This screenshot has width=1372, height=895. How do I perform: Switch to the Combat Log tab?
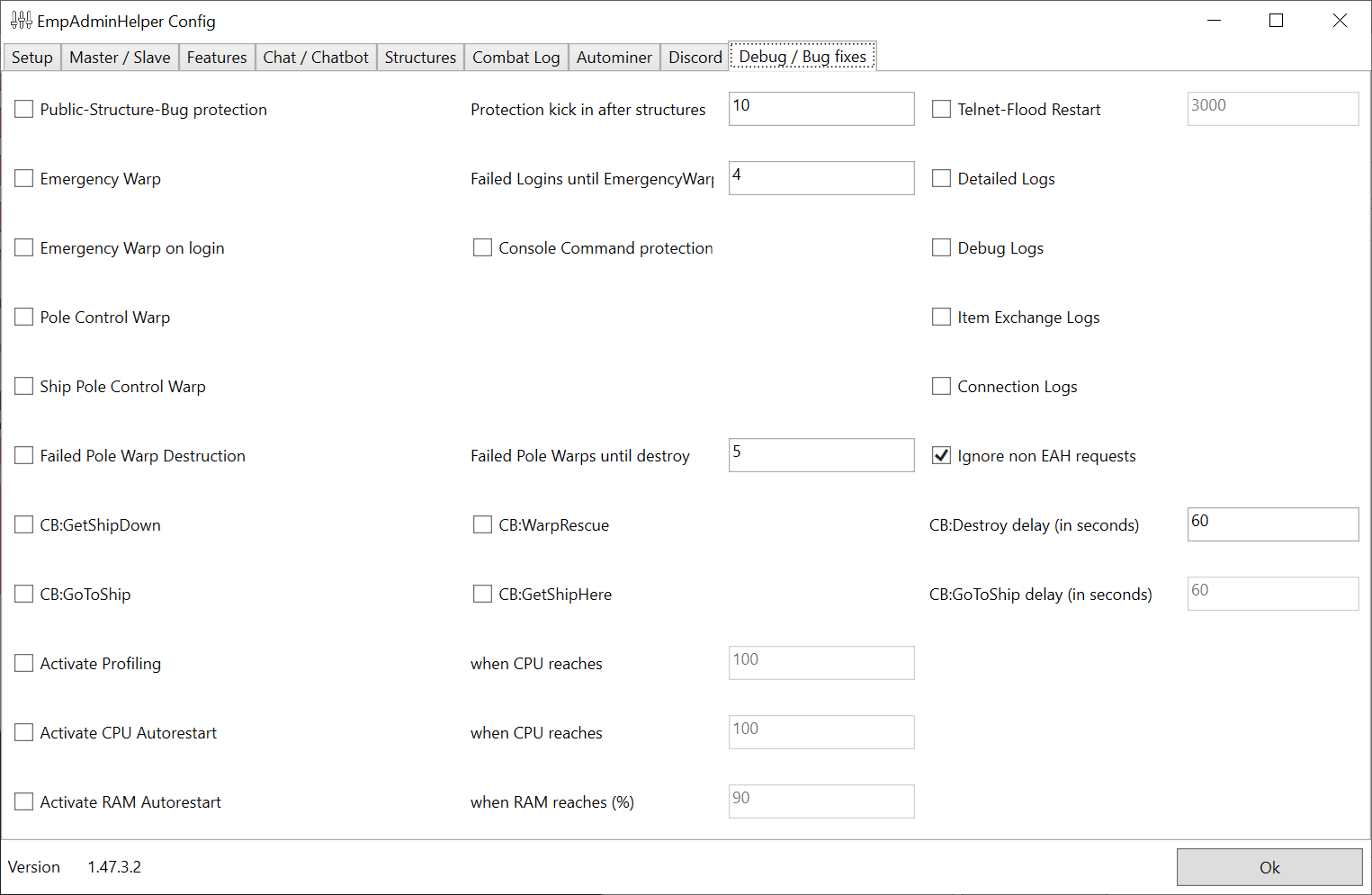pos(516,58)
